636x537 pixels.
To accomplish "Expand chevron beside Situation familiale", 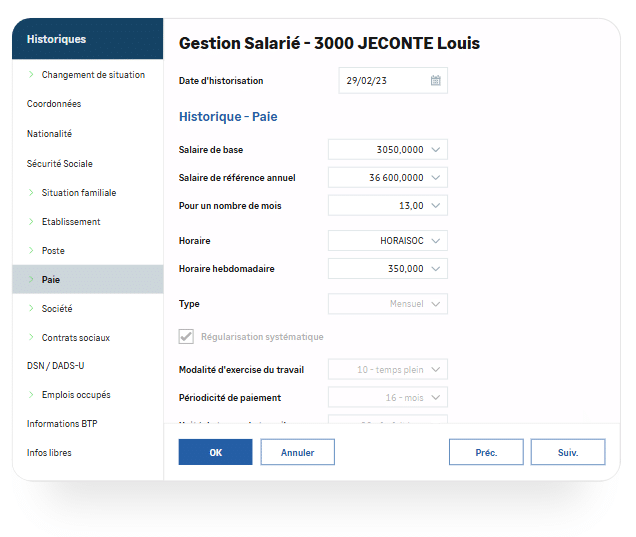I will (x=31, y=192).
